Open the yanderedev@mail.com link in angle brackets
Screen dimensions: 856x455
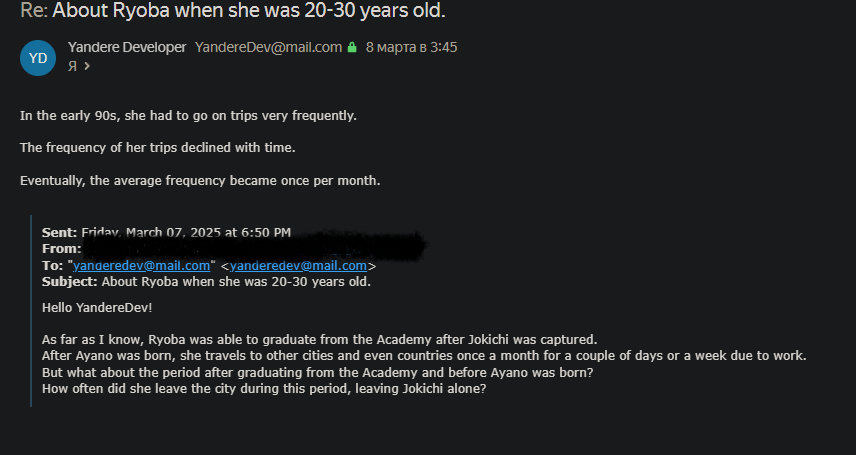pyautogui.click(x=298, y=265)
